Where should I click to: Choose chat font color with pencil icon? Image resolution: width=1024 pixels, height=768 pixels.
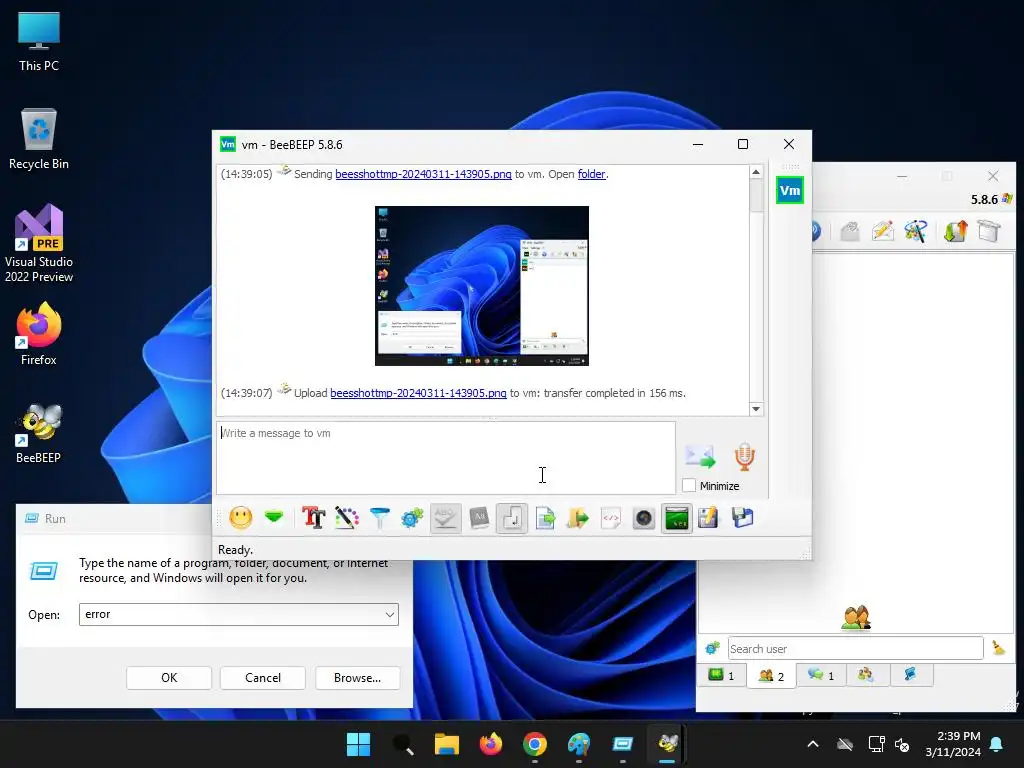click(347, 518)
